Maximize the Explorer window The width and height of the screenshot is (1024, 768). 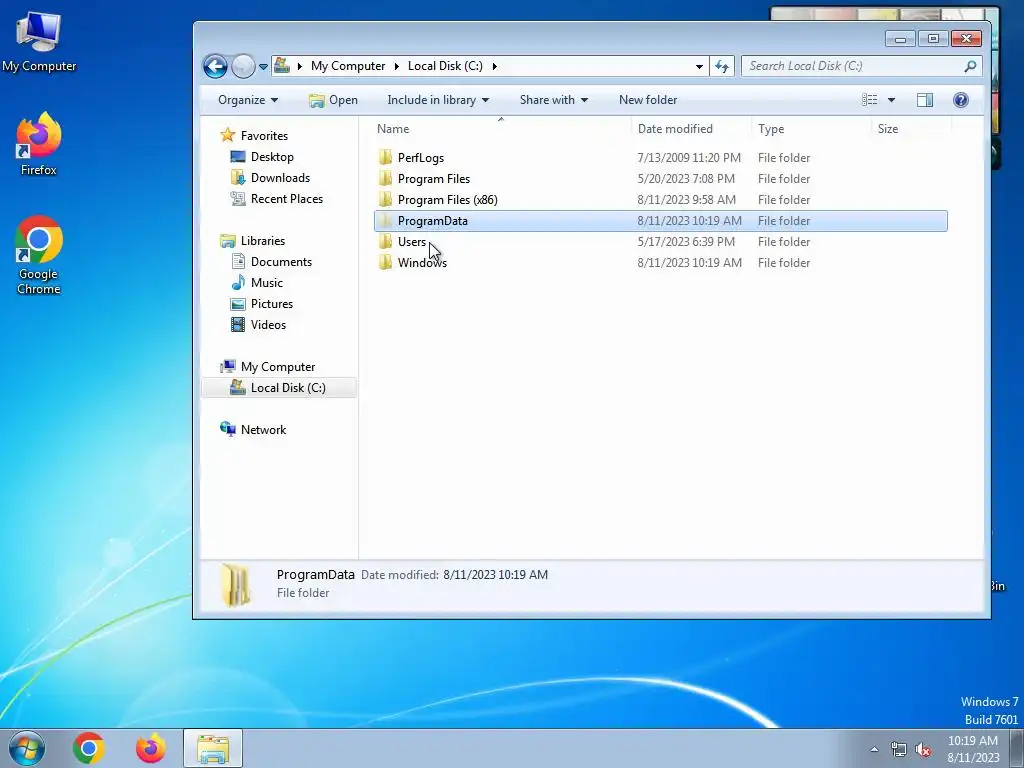(933, 39)
